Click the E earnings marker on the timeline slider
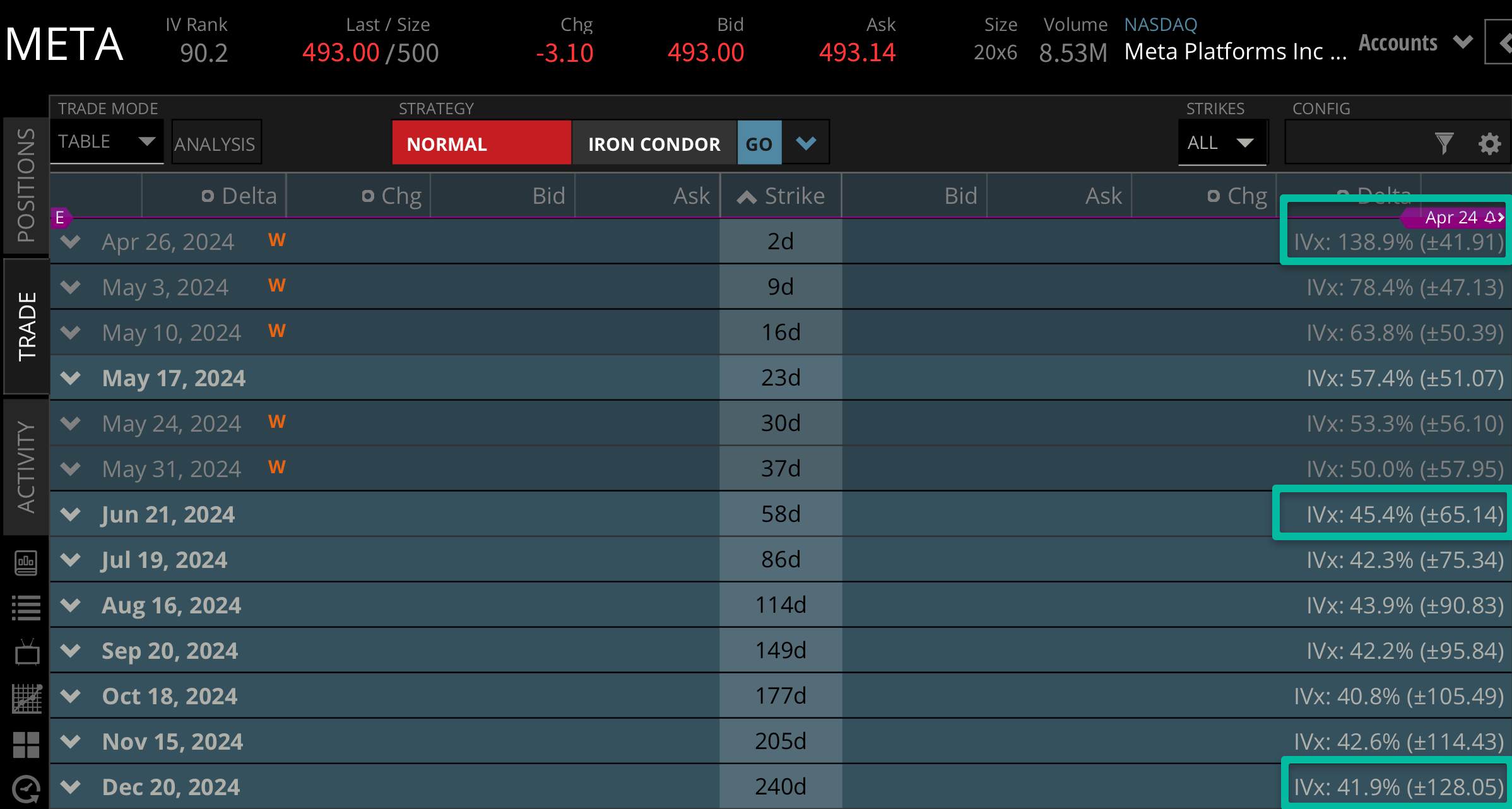Image resolution: width=1512 pixels, height=809 pixels. [x=60, y=218]
